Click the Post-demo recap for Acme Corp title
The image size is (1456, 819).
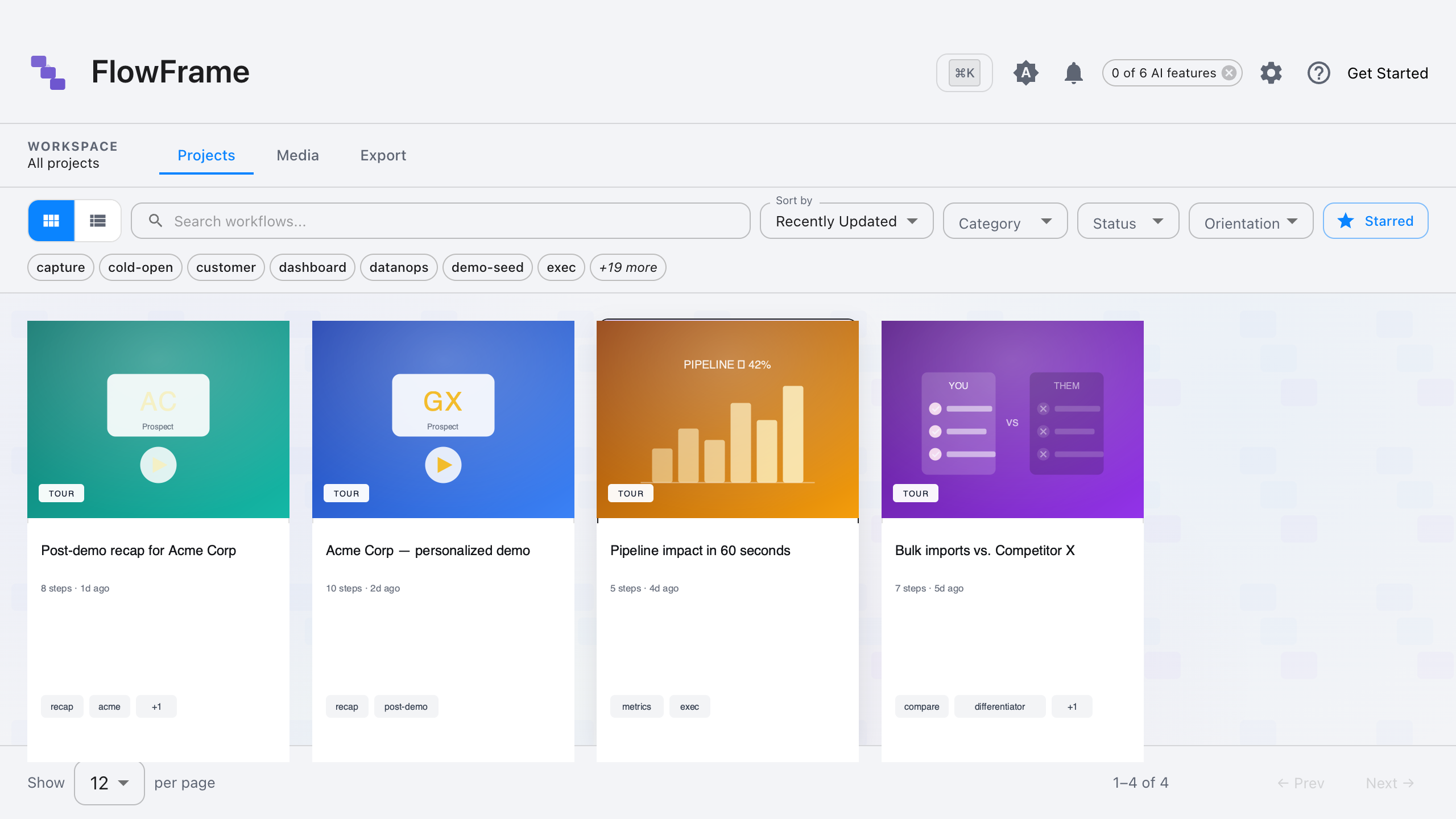138,551
